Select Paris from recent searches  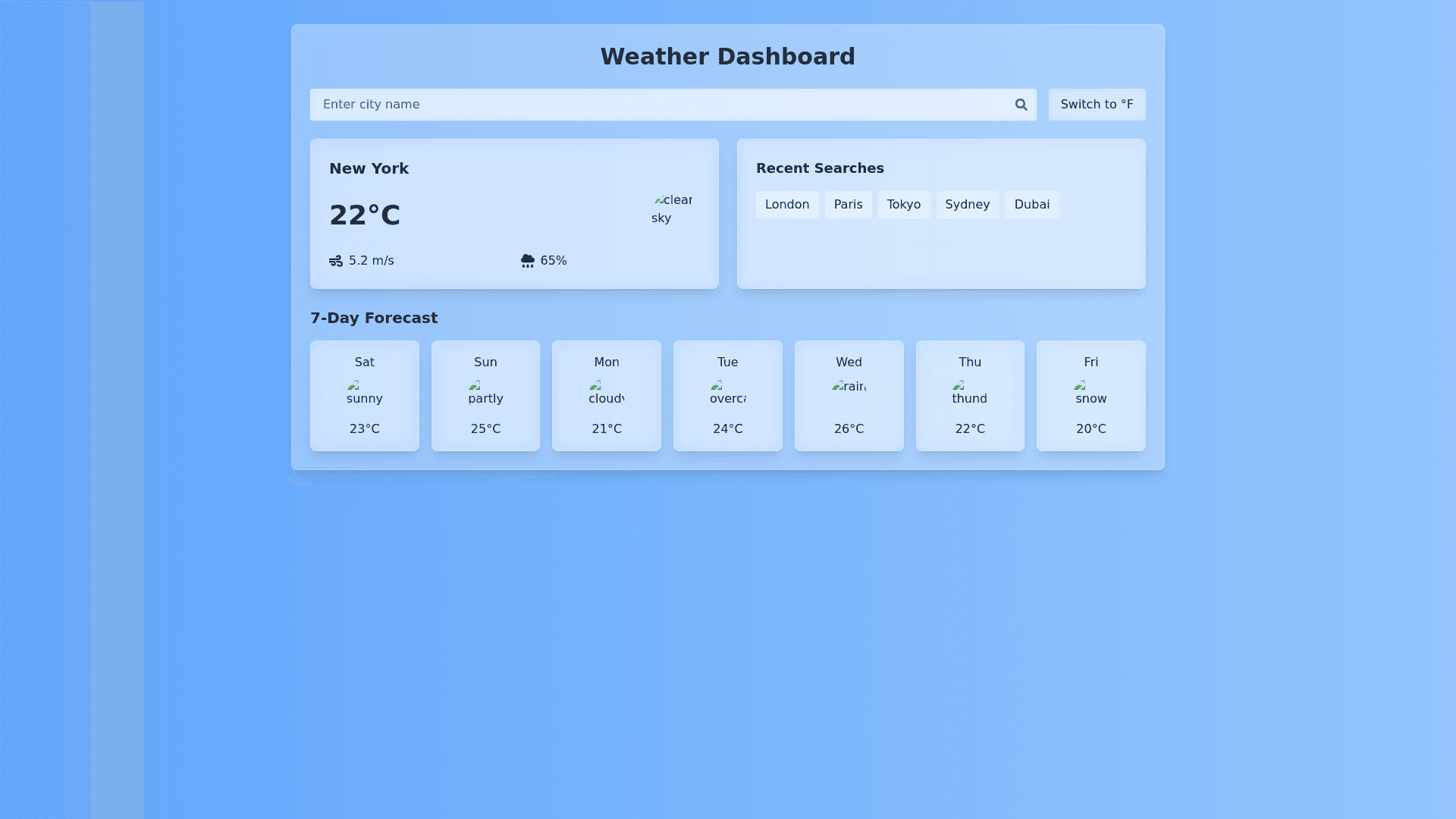click(x=848, y=205)
